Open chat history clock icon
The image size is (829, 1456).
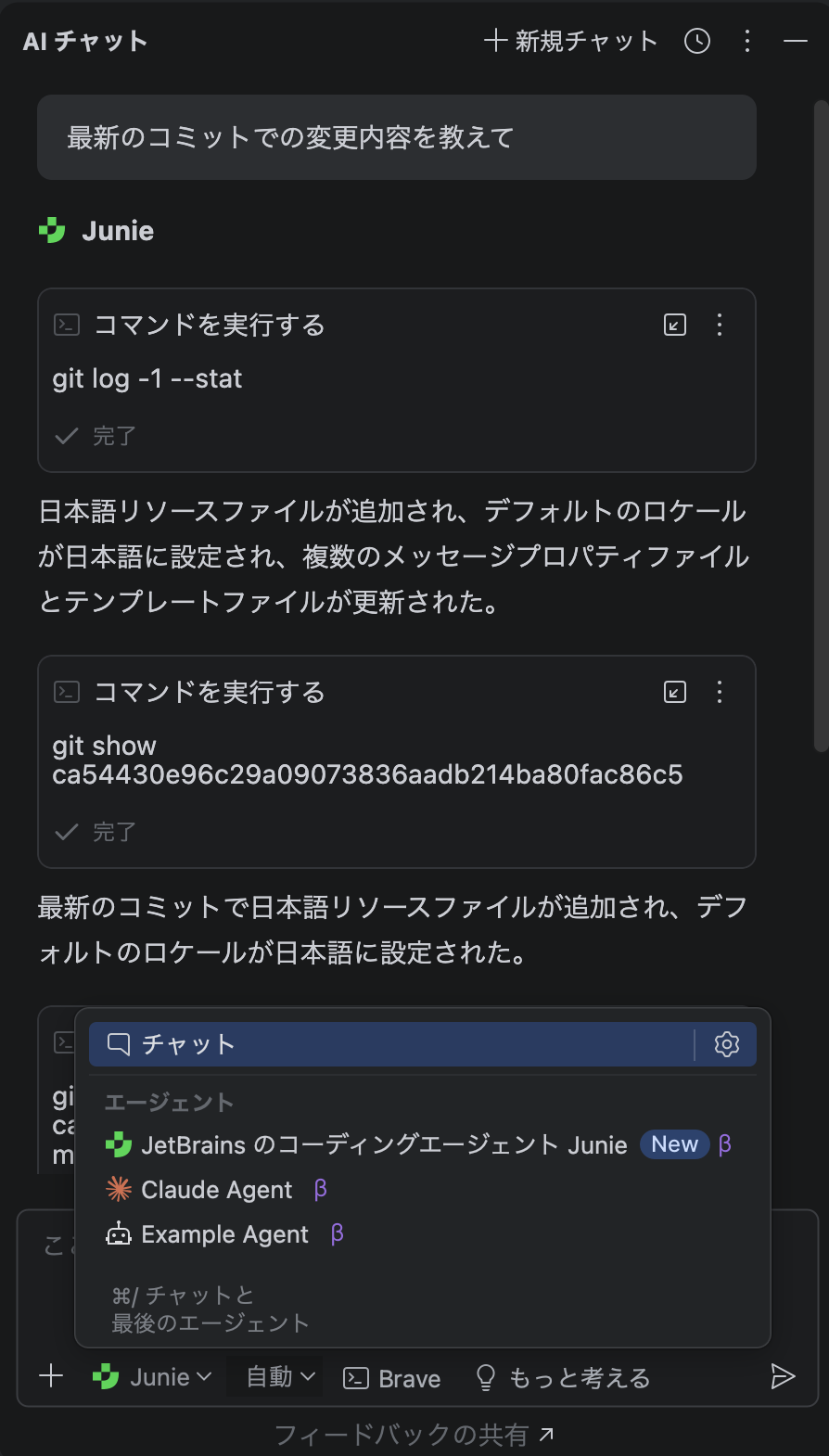click(x=697, y=41)
